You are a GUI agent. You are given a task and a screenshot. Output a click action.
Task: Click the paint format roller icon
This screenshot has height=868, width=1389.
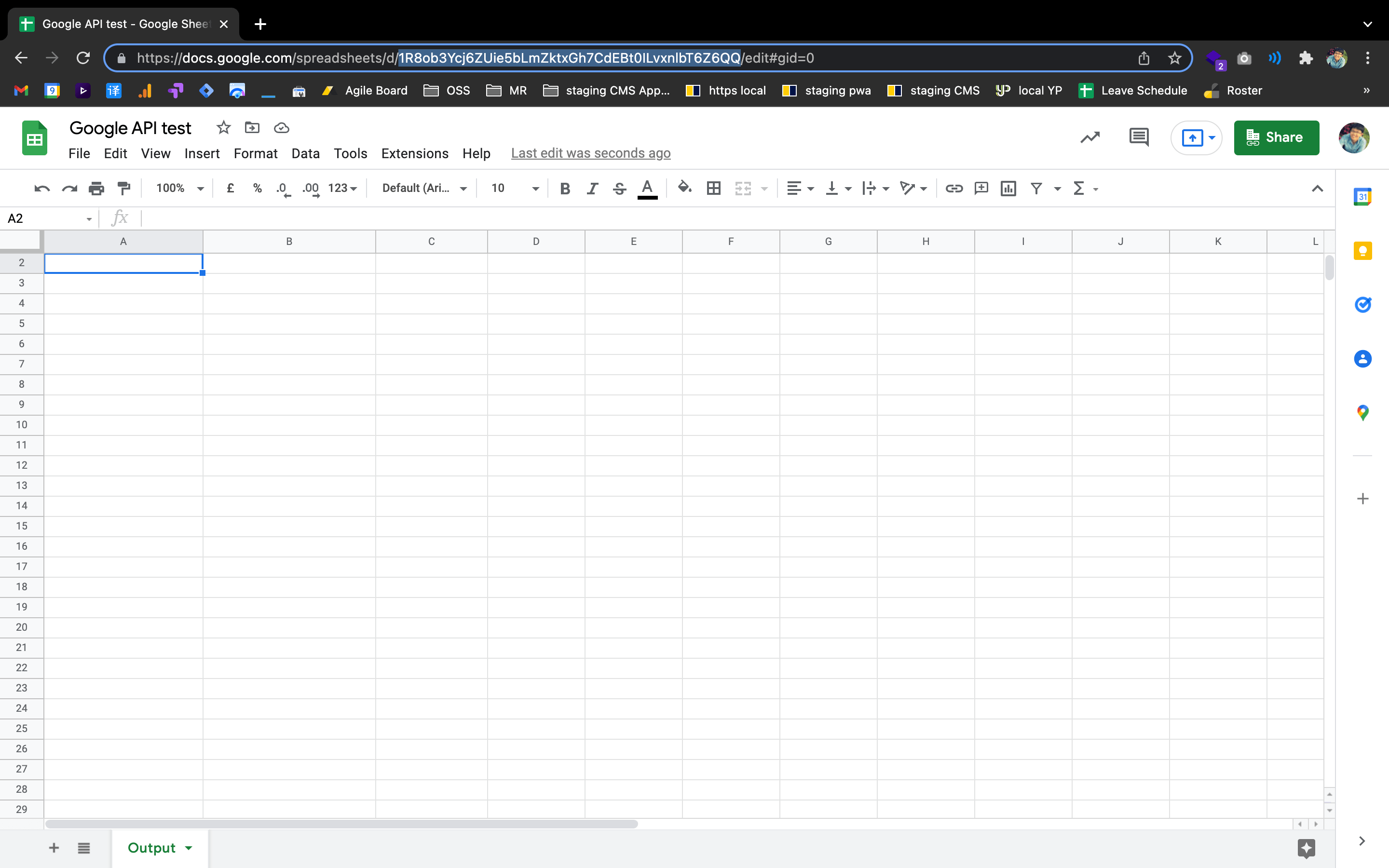[123, 188]
